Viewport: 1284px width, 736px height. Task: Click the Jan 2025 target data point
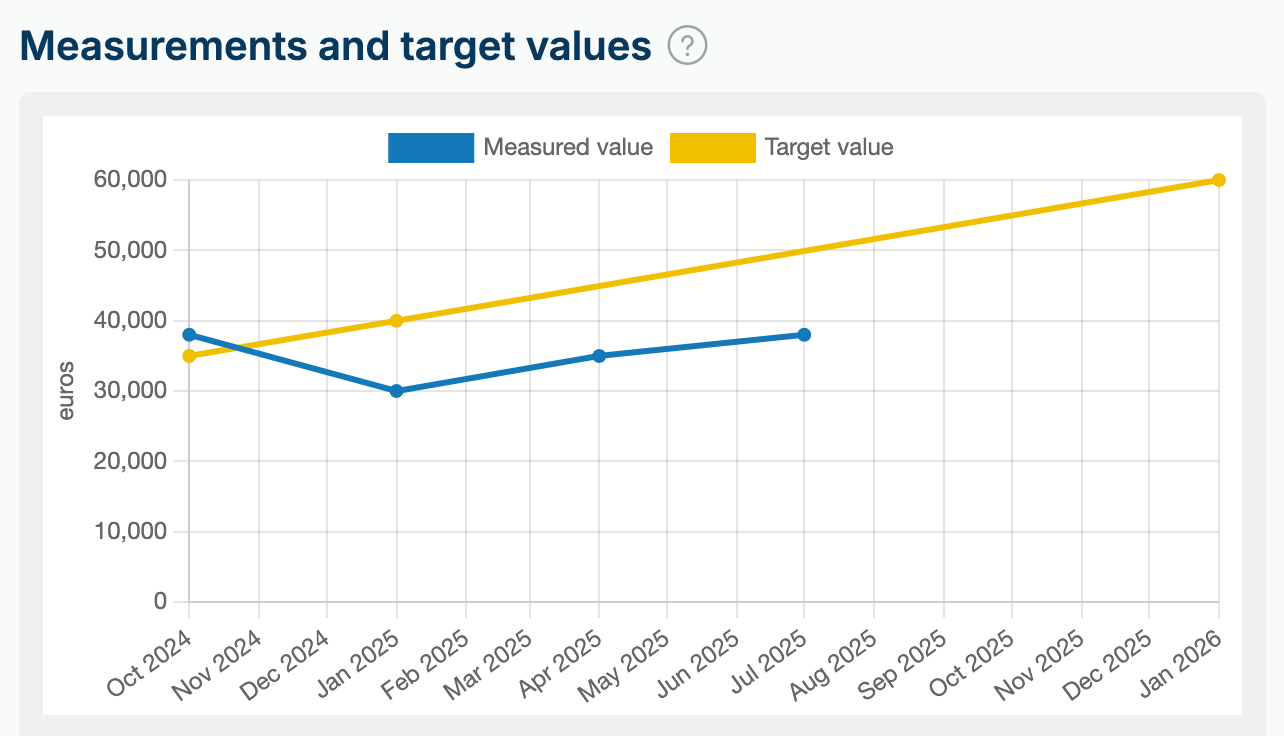[x=397, y=320]
